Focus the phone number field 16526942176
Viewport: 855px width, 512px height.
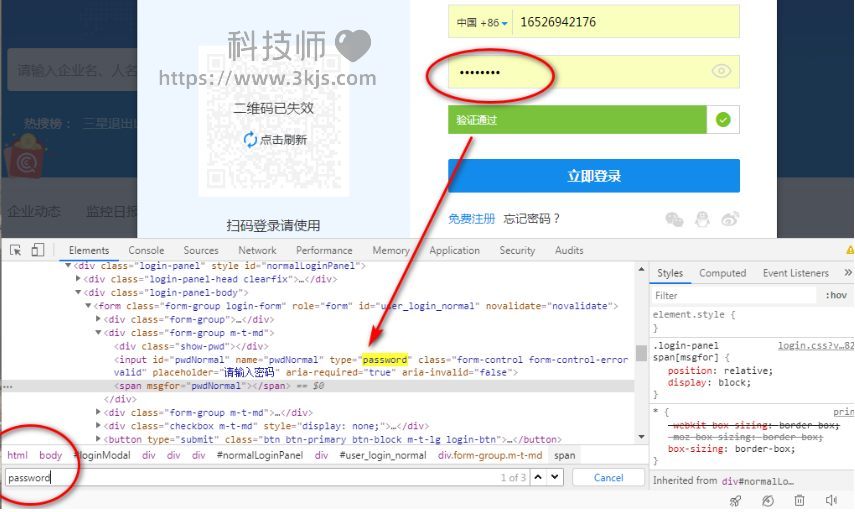pos(626,22)
